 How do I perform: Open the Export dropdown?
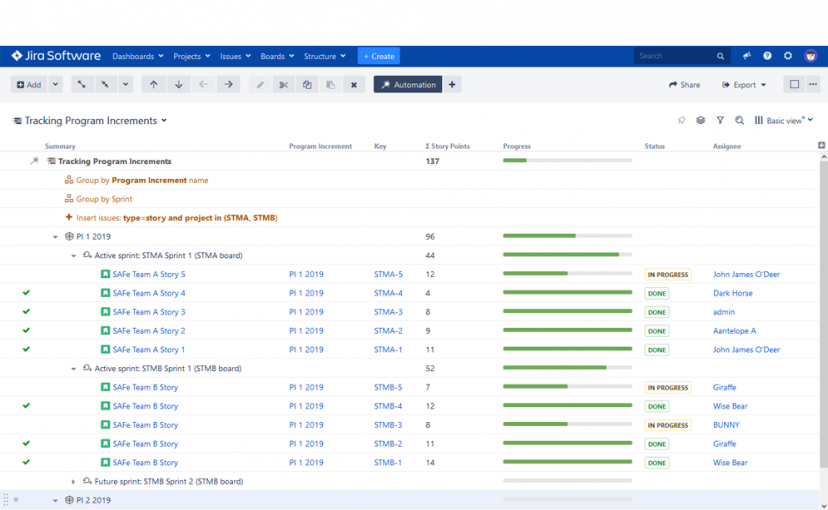click(744, 84)
